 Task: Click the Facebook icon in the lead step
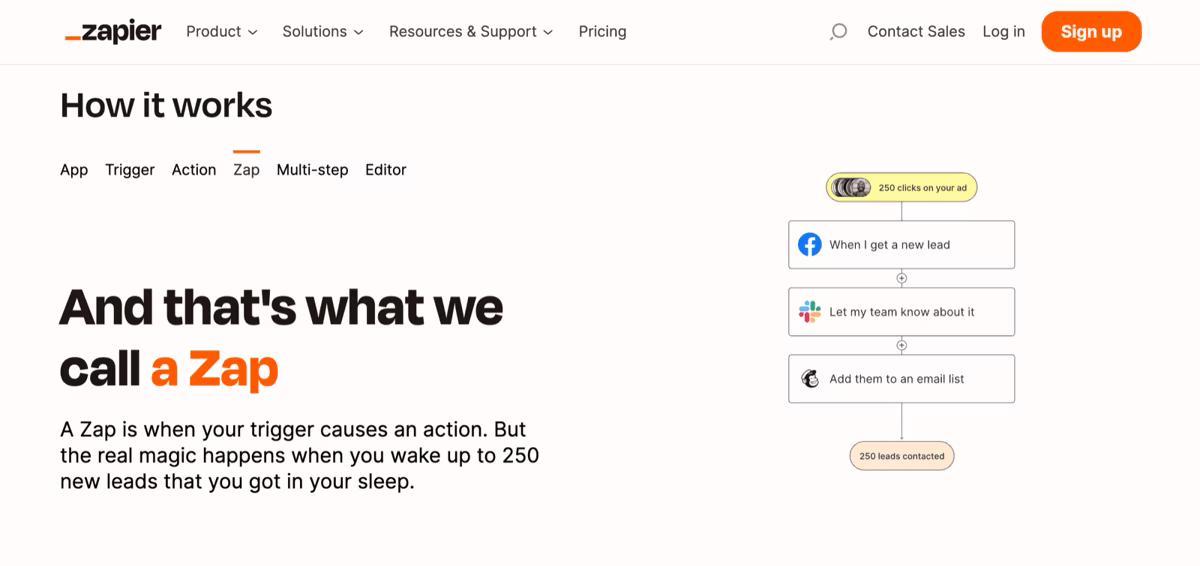[810, 245]
